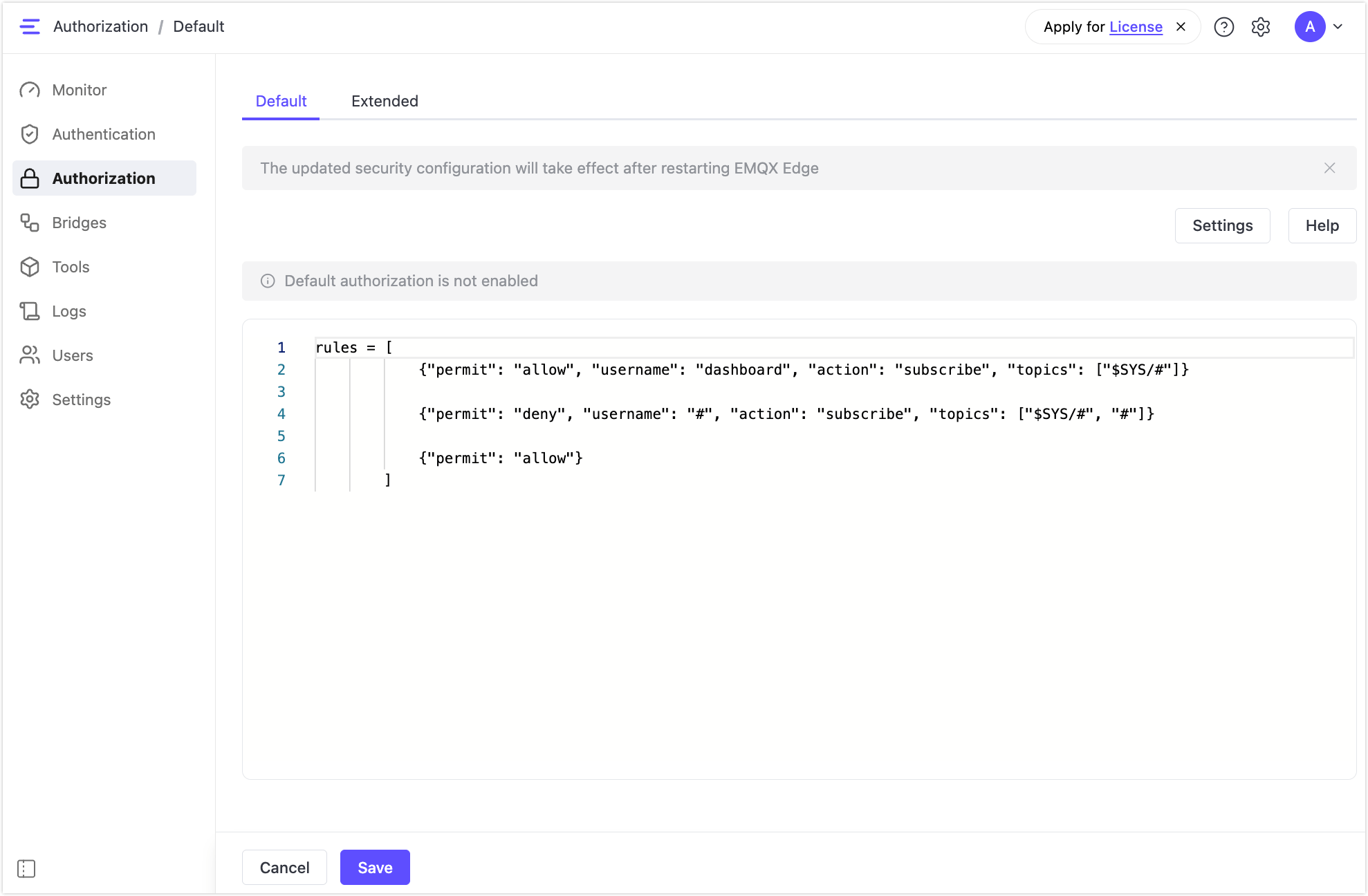Open the License link

1136,27
